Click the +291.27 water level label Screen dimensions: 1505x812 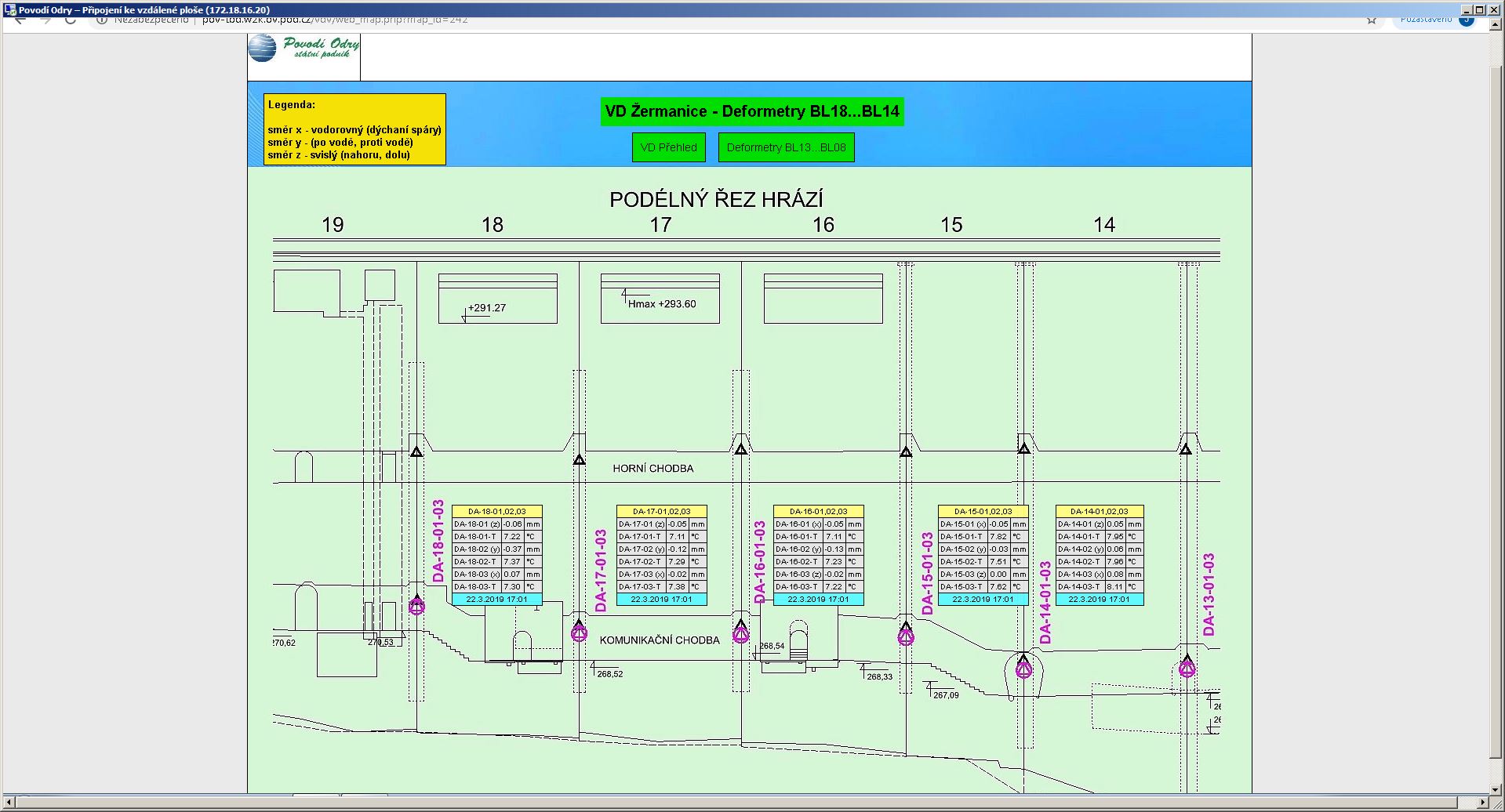tap(487, 308)
